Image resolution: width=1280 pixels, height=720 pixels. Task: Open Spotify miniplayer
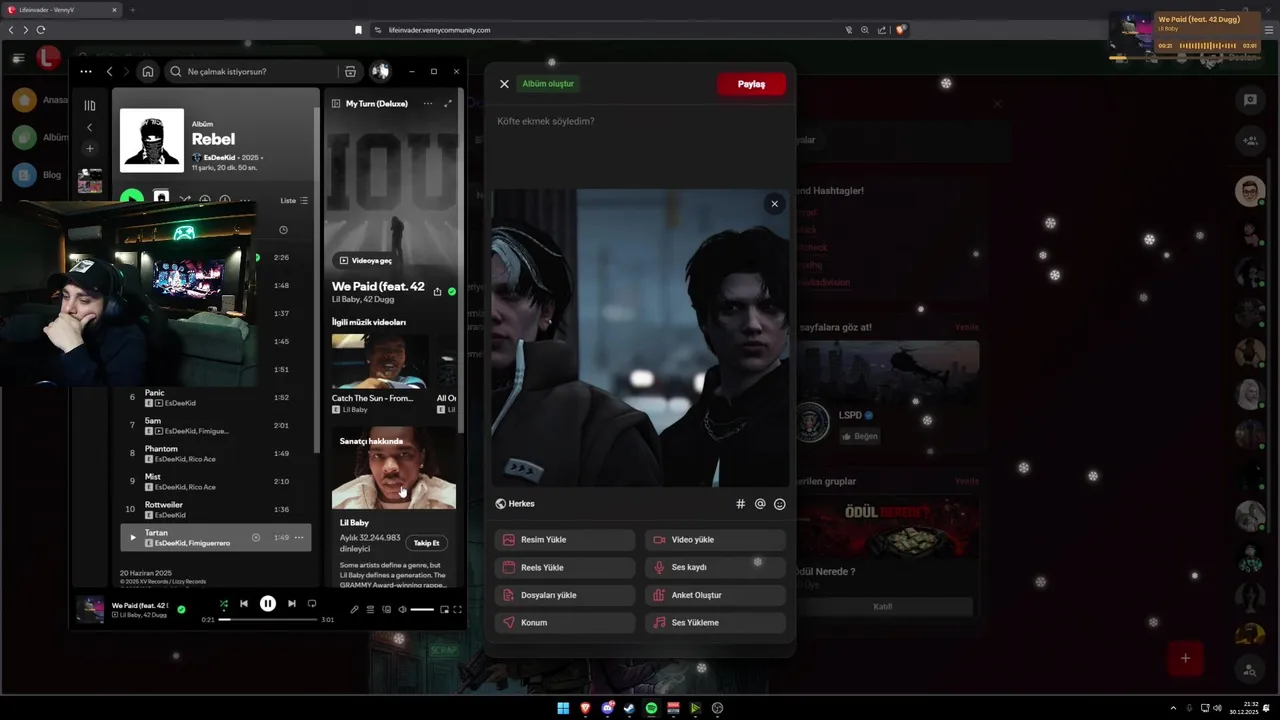(x=444, y=610)
